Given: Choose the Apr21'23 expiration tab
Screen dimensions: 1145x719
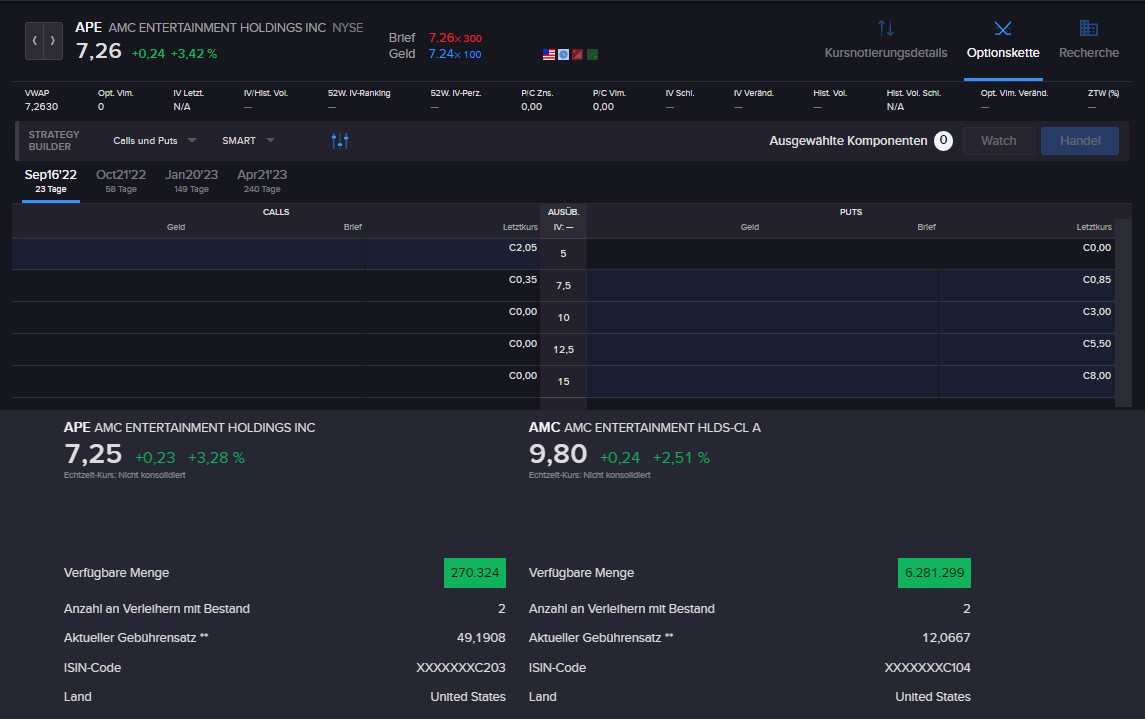Looking at the screenshot, I should click(x=262, y=180).
